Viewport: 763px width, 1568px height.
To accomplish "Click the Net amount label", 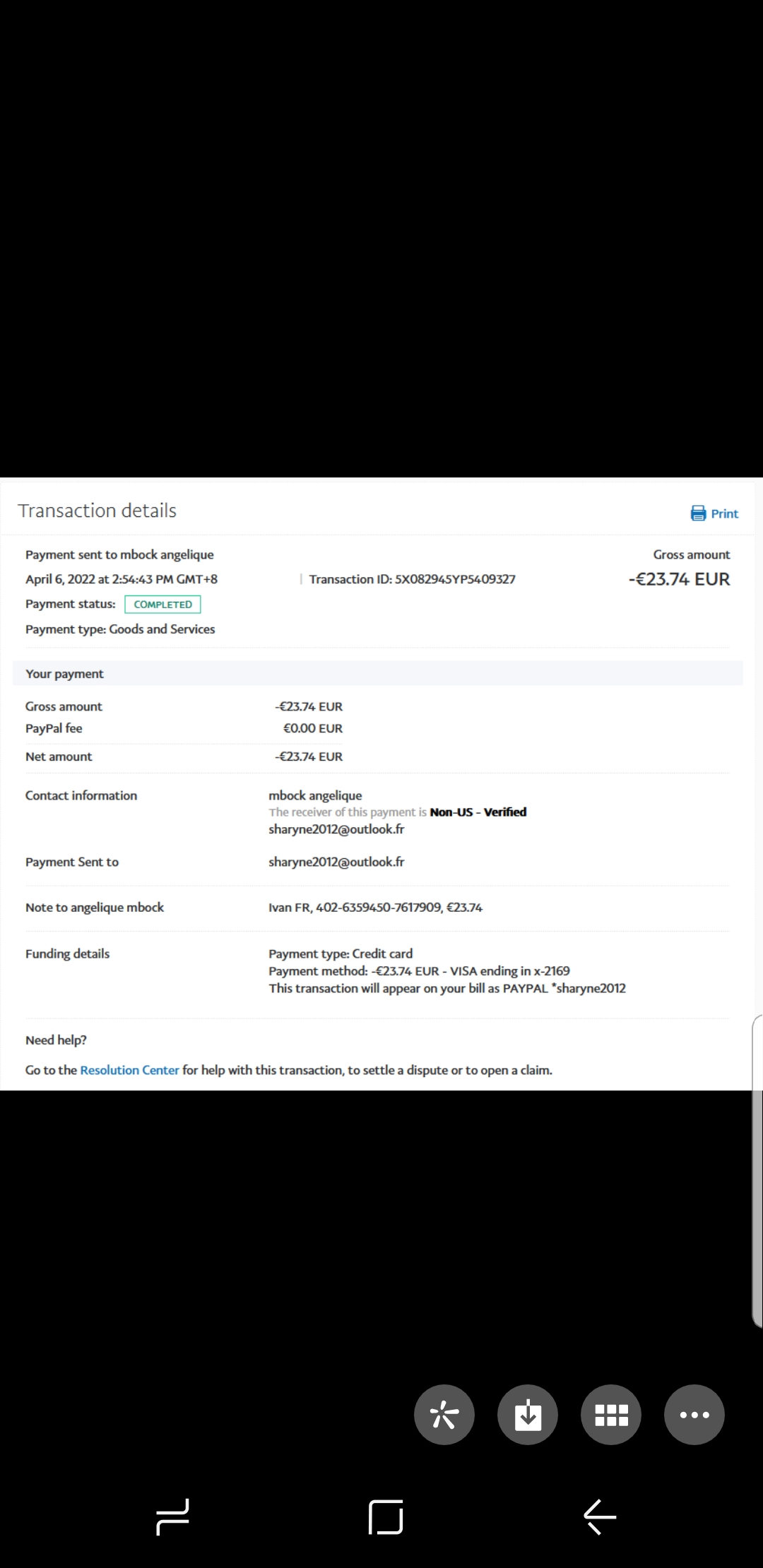I will tap(59, 756).
